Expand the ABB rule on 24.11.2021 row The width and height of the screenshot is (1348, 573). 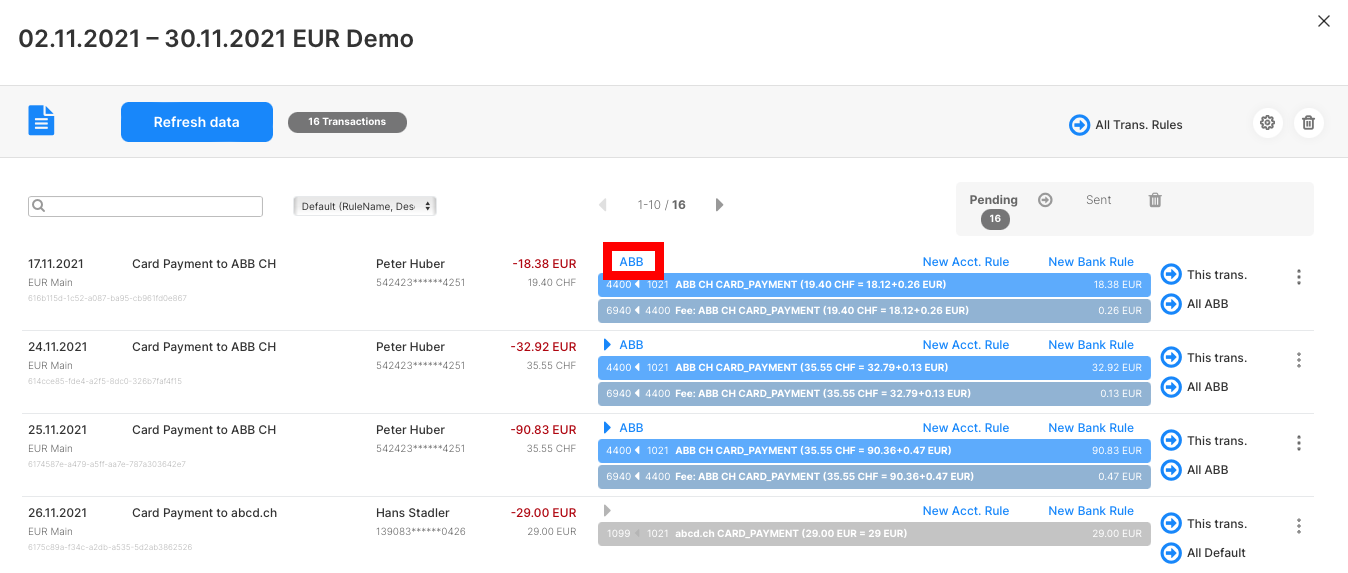click(607, 345)
